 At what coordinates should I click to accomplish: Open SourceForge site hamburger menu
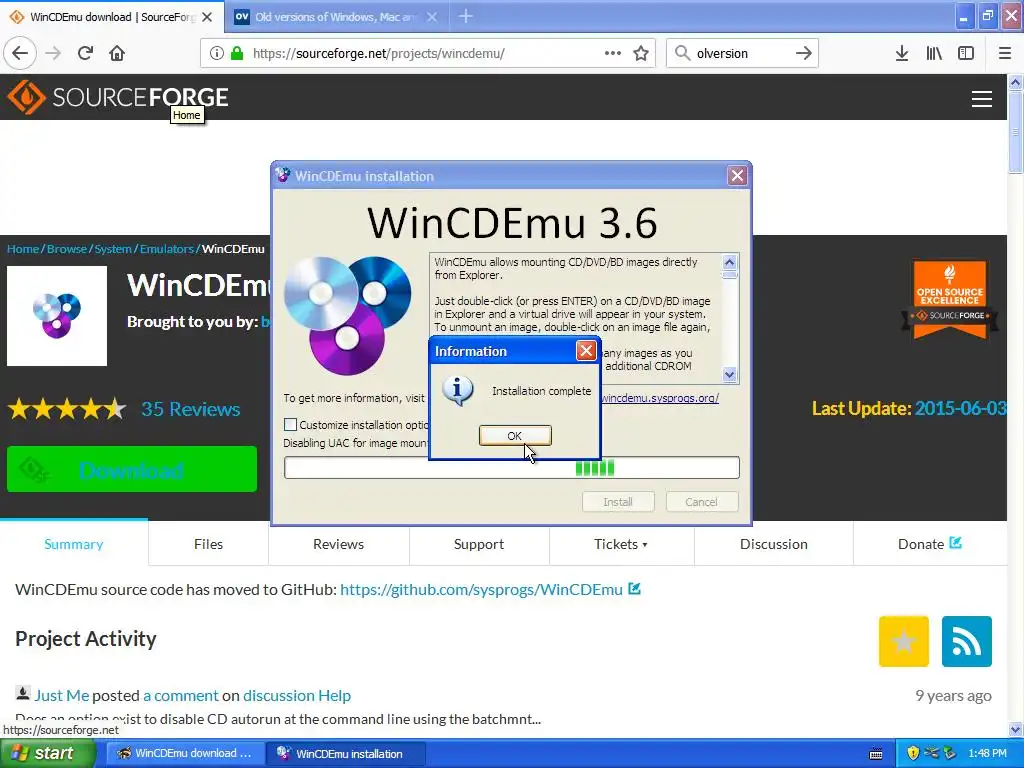click(x=982, y=99)
